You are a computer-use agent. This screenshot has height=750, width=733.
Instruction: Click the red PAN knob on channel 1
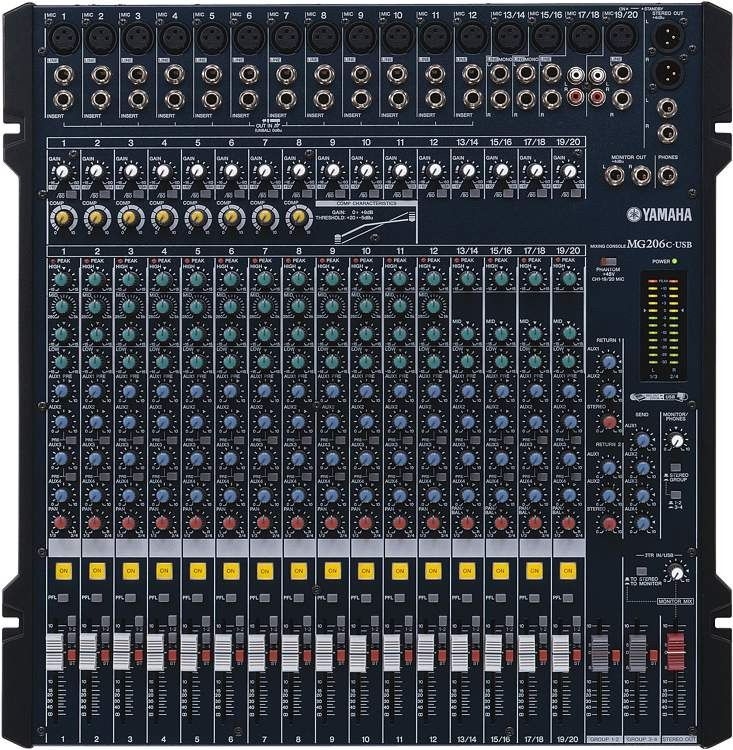pos(60,521)
